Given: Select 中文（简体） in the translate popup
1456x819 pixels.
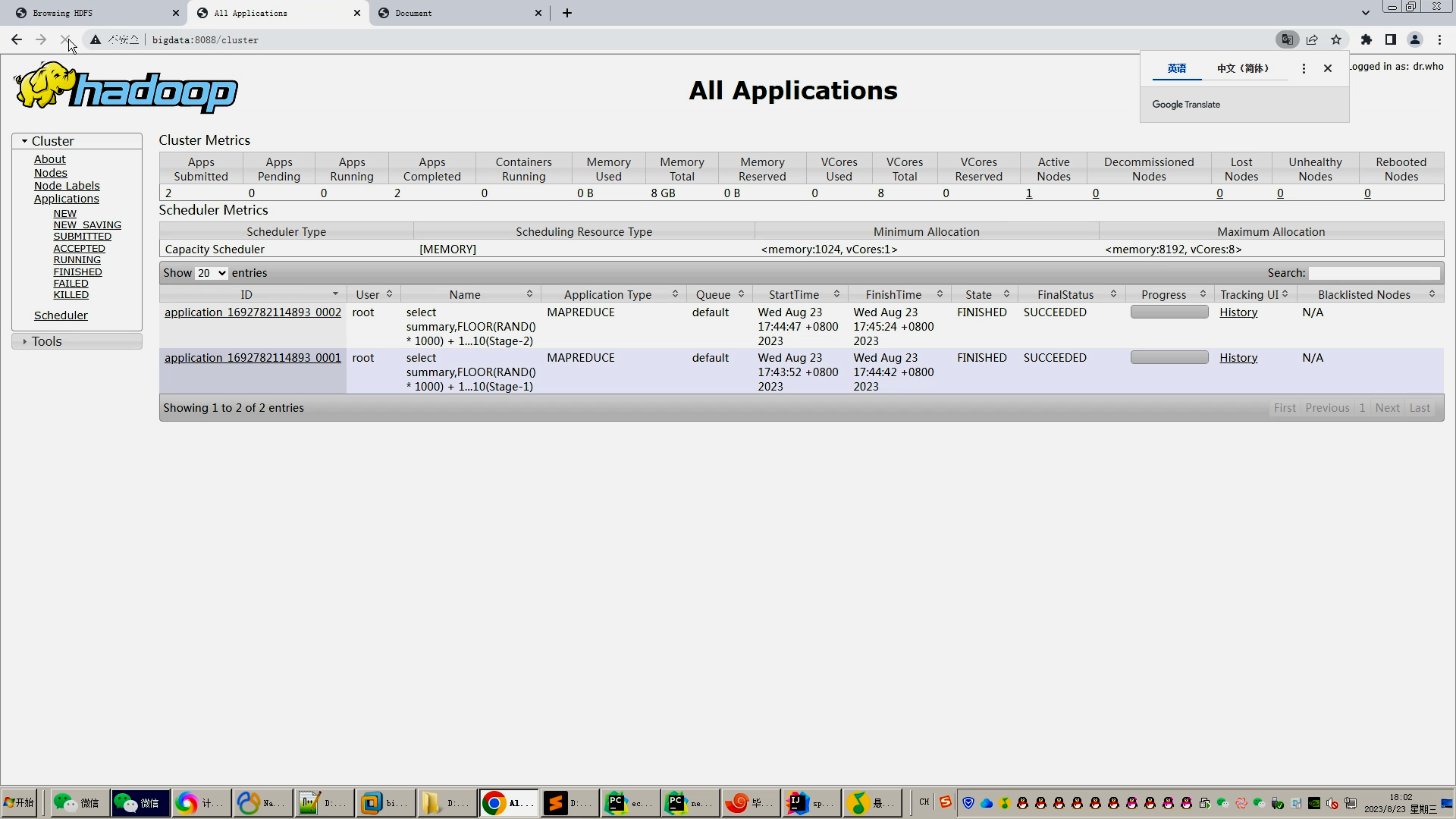Looking at the screenshot, I should click(1242, 68).
